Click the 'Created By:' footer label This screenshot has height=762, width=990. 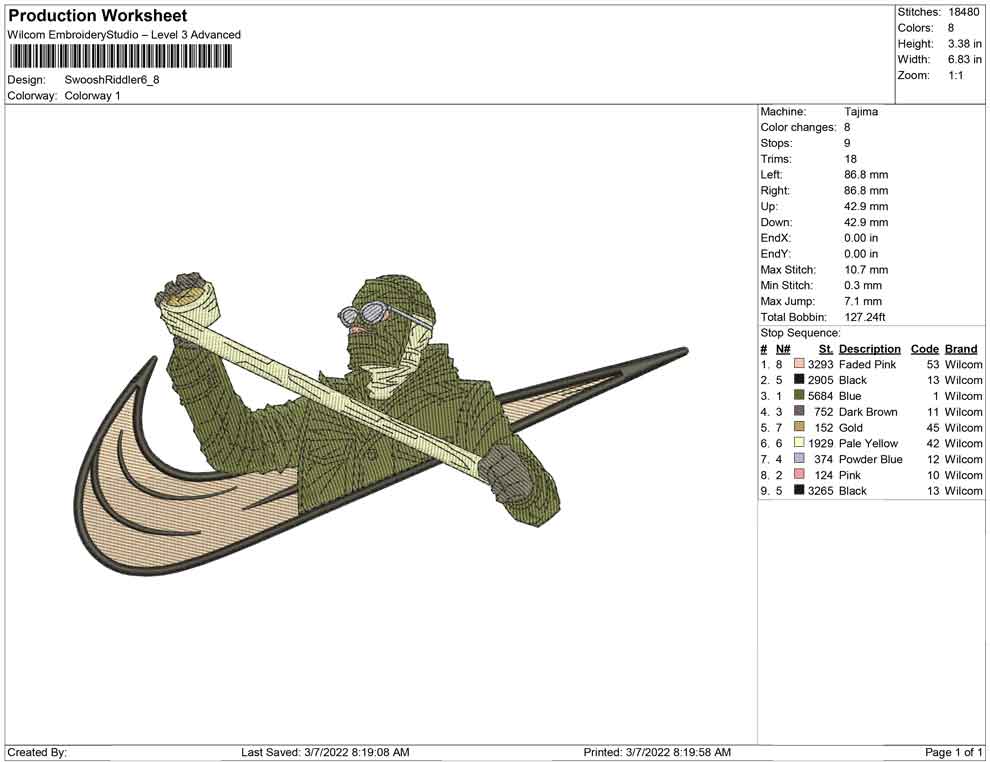37,752
